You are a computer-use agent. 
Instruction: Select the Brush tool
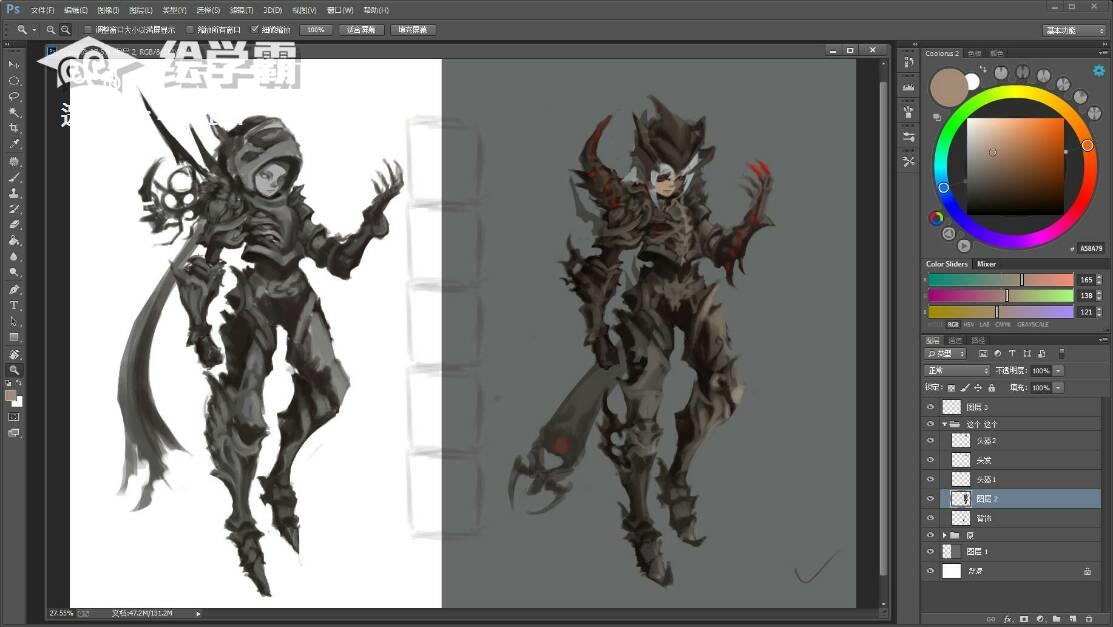13,177
